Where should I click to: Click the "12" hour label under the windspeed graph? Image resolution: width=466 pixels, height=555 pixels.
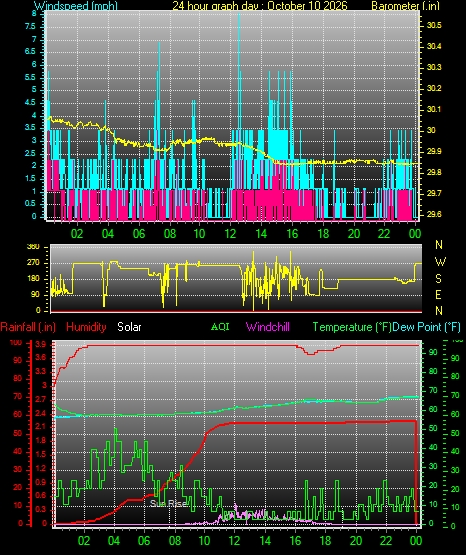tap(230, 234)
